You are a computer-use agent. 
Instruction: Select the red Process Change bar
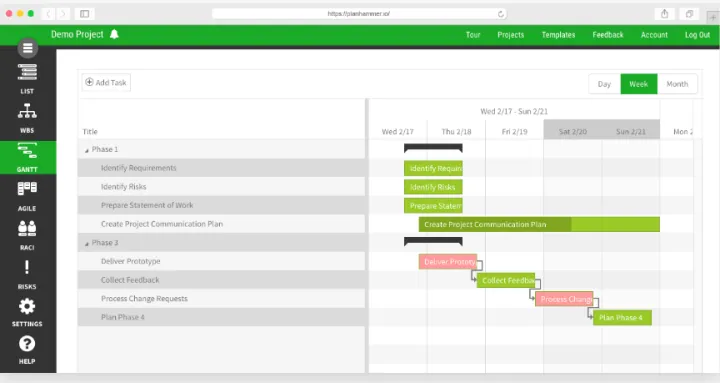coord(564,299)
